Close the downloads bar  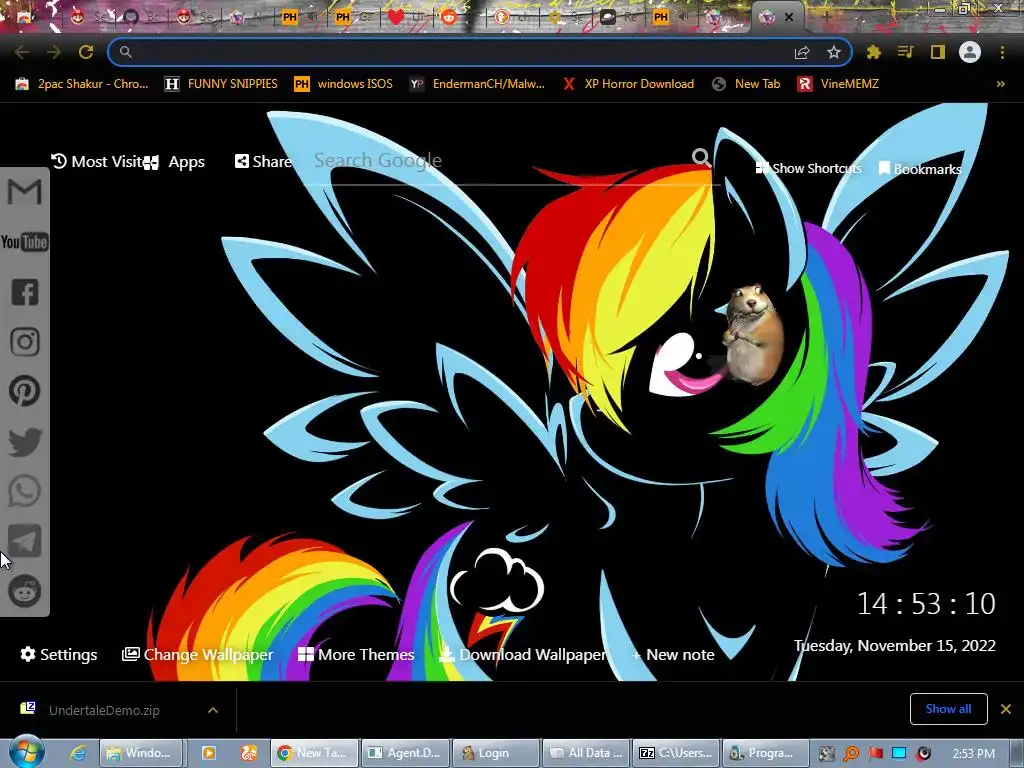tap(1006, 709)
